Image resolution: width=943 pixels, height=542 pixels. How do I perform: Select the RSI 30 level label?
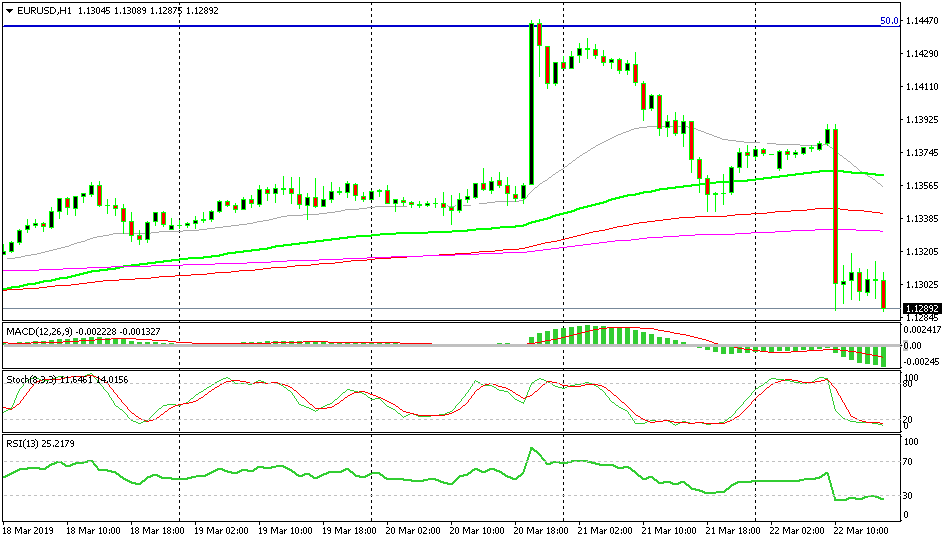coord(908,496)
